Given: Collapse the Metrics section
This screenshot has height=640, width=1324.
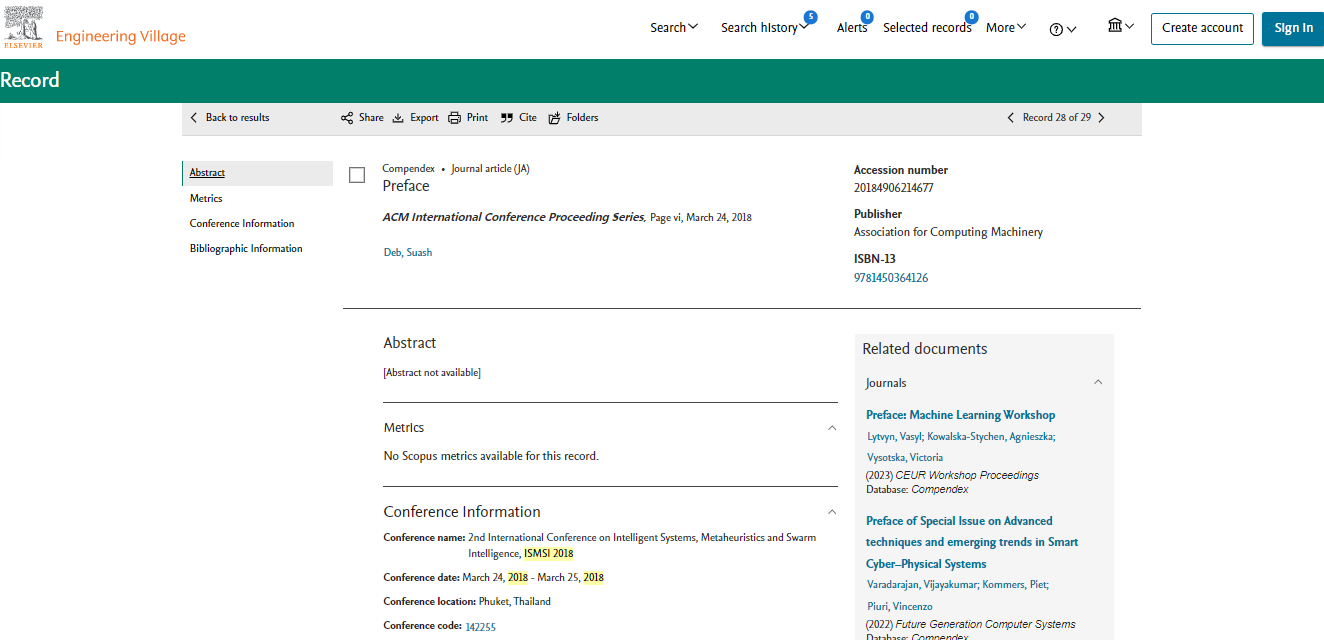Looking at the screenshot, I should click(832, 428).
